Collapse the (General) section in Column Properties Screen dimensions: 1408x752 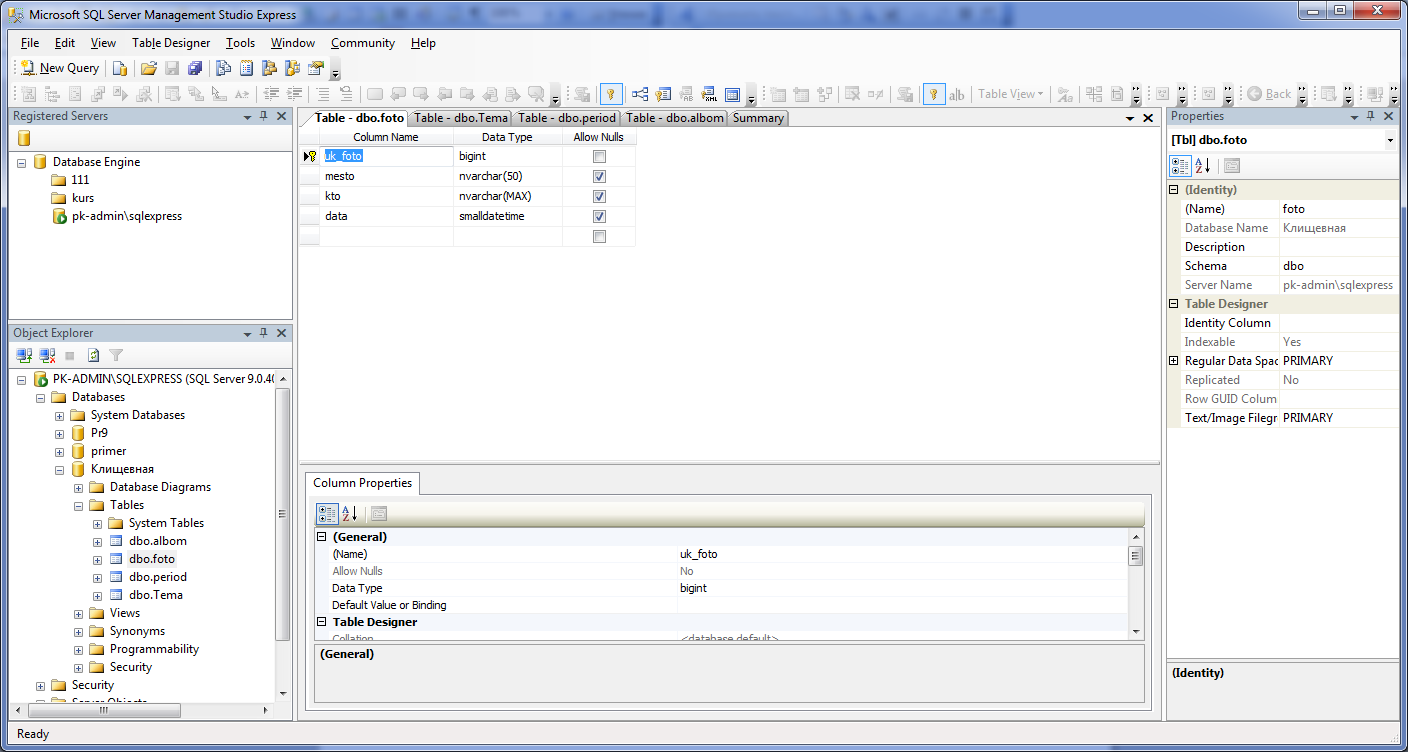coord(322,537)
